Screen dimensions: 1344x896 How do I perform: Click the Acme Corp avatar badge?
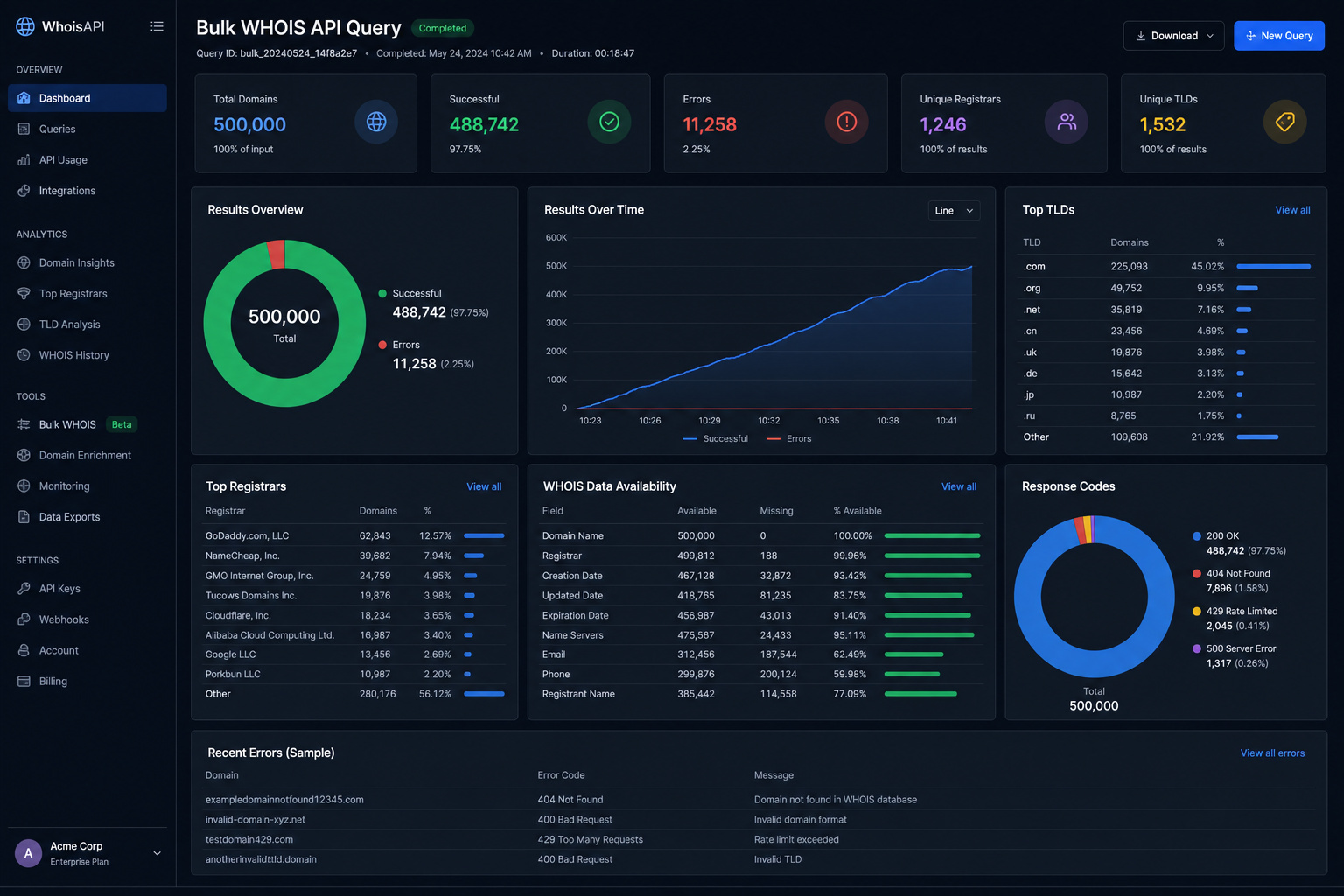(x=28, y=853)
